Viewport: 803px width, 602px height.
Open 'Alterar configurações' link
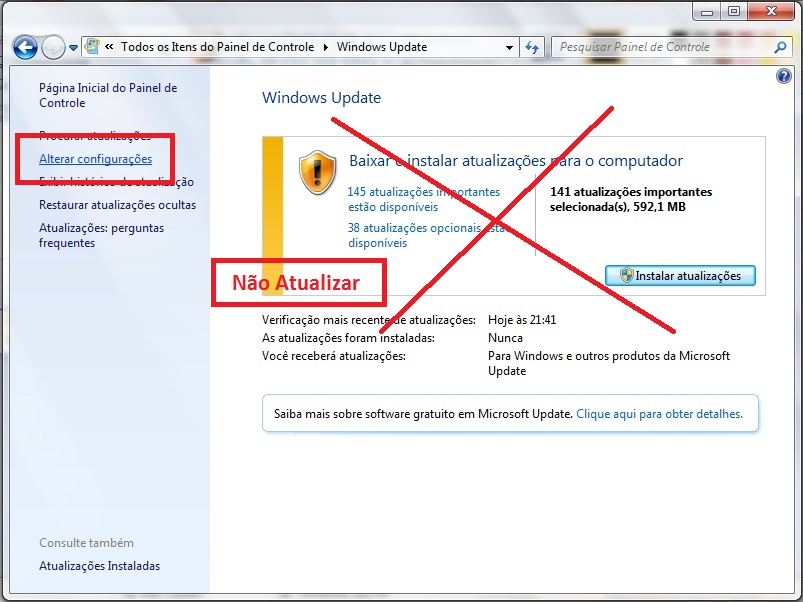[96, 159]
